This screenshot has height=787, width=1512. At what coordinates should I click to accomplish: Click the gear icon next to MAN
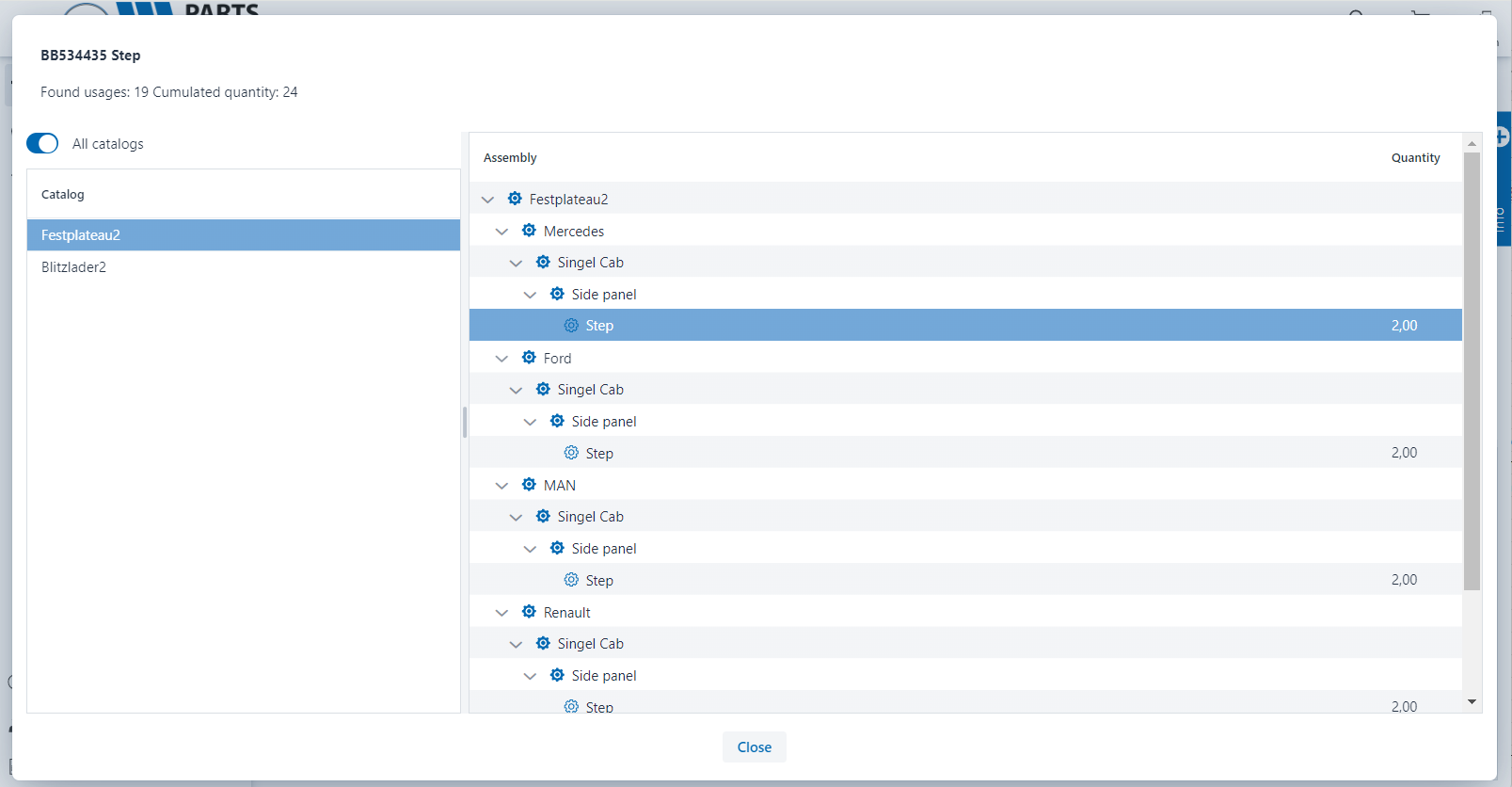coord(529,485)
